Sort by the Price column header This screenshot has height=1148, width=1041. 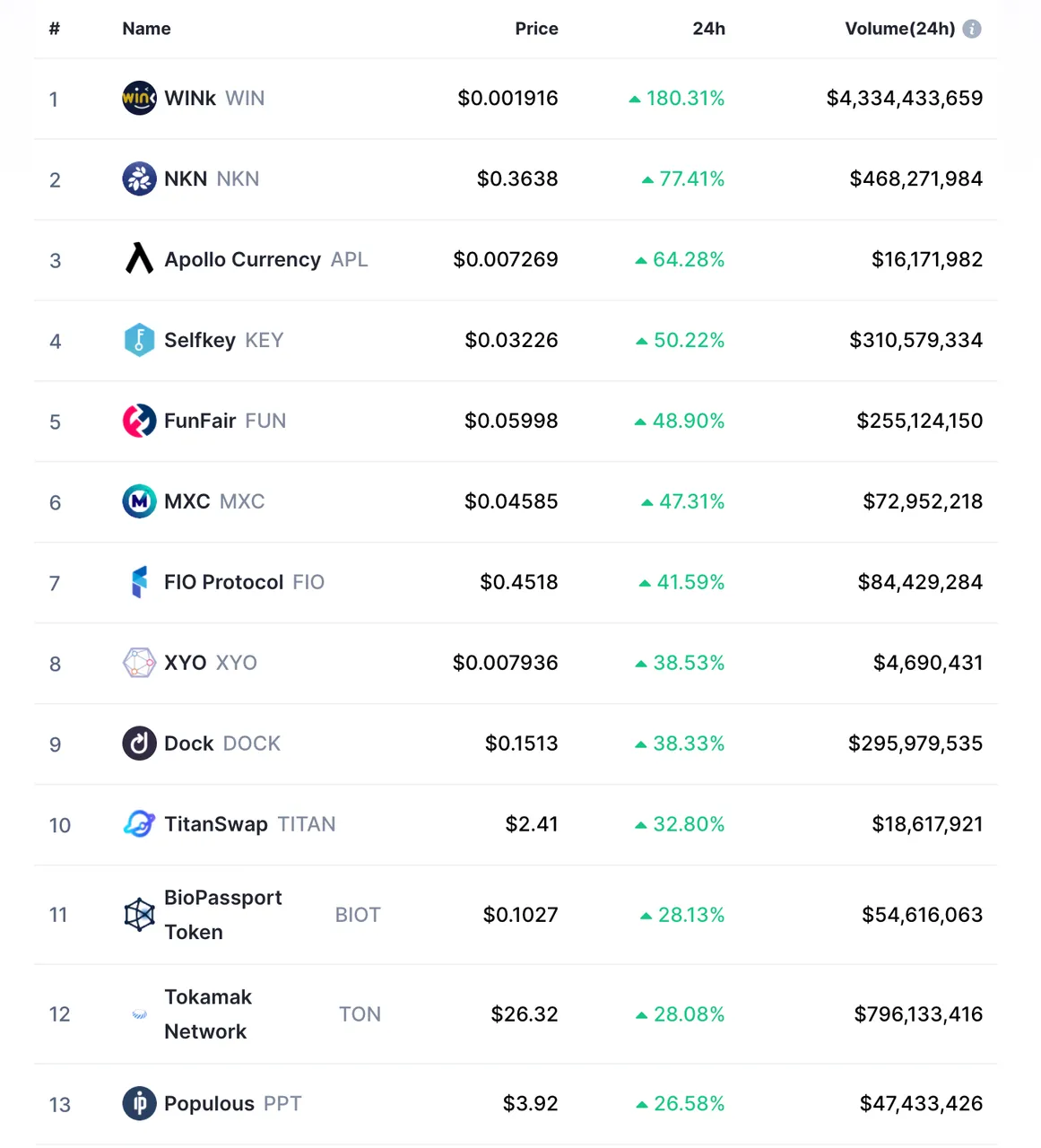click(536, 29)
